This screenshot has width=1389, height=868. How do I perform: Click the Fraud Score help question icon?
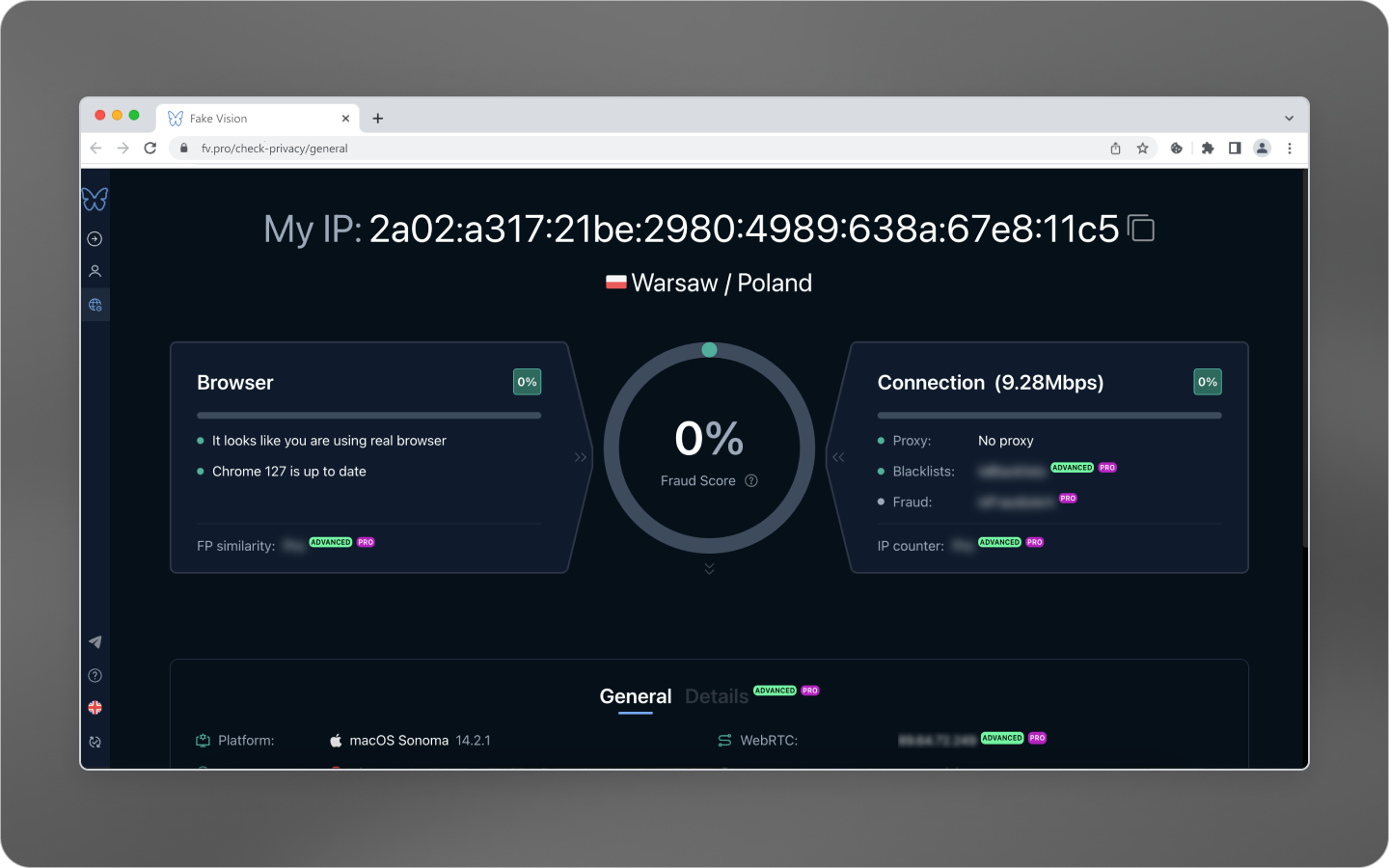coord(752,480)
